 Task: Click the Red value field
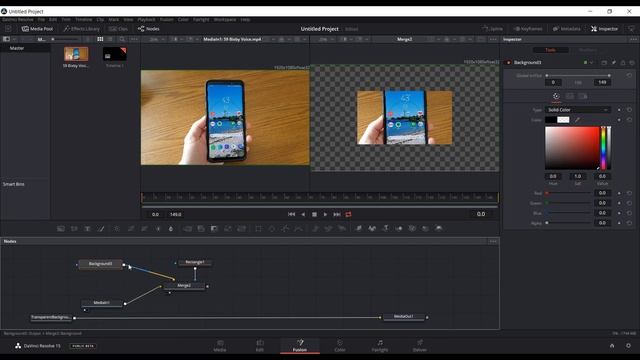tap(602, 193)
